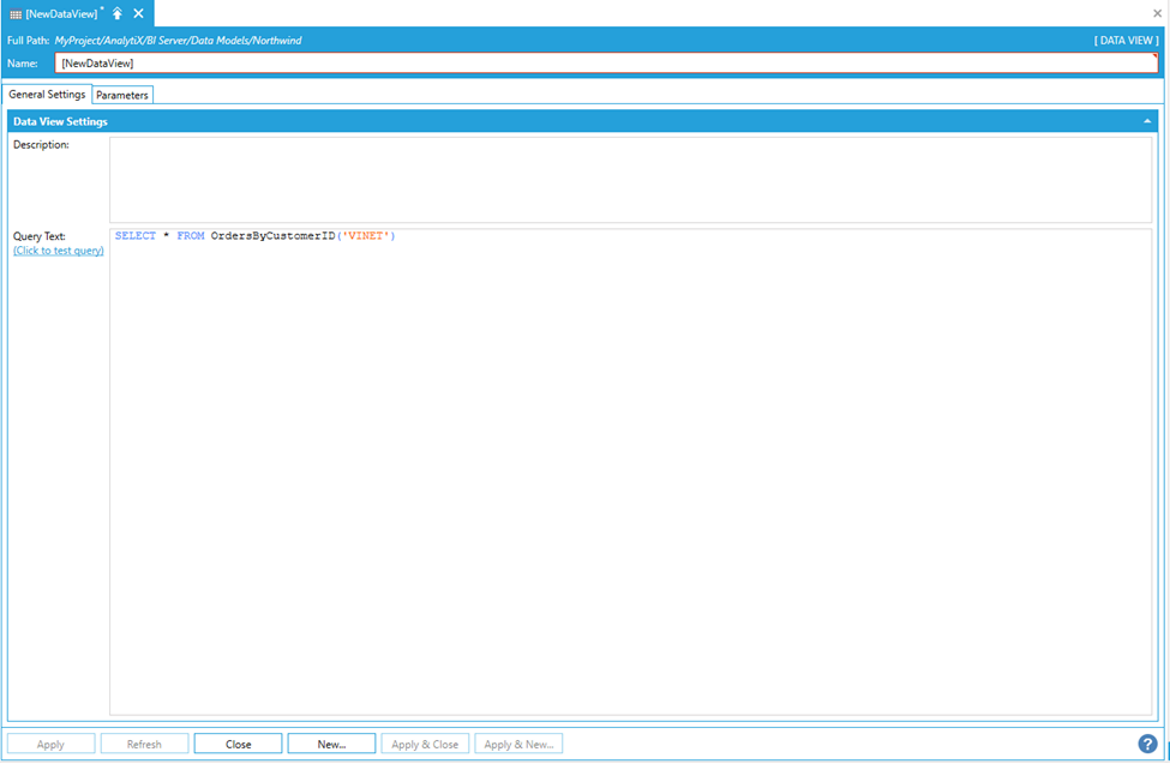Image resolution: width=1170 pixels, height=764 pixels.
Task: Click inside the Description text box
Action: tap(630, 180)
